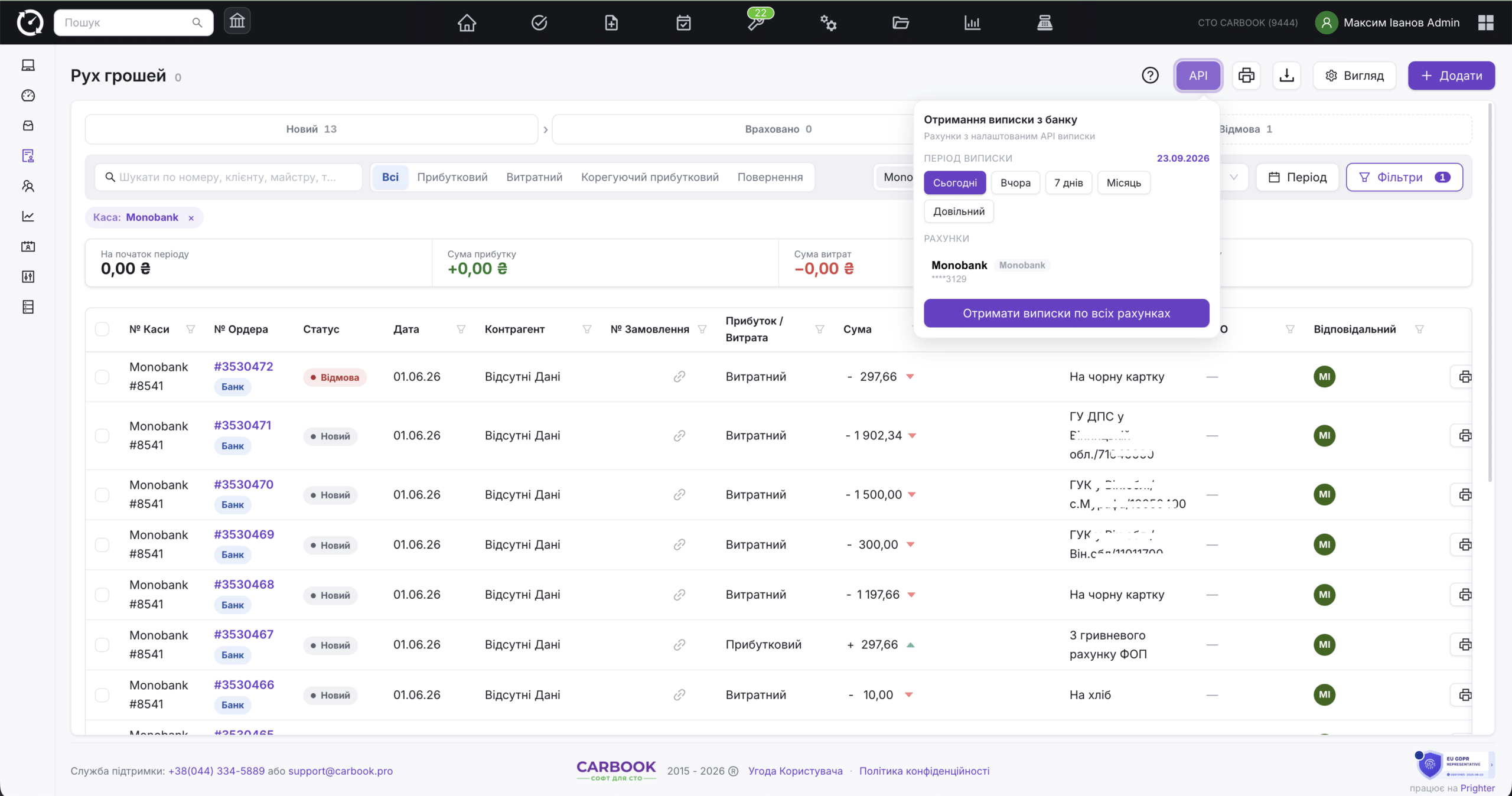The height and width of the screenshot is (796, 1512).
Task: Switch to the Витратний tab
Action: 534,177
